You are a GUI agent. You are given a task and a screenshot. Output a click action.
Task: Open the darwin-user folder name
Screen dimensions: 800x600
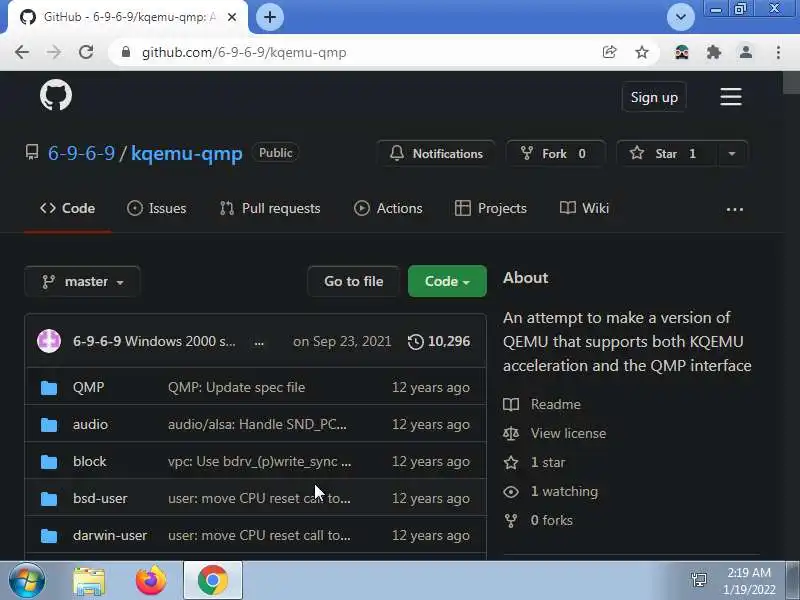pyautogui.click(x=110, y=535)
